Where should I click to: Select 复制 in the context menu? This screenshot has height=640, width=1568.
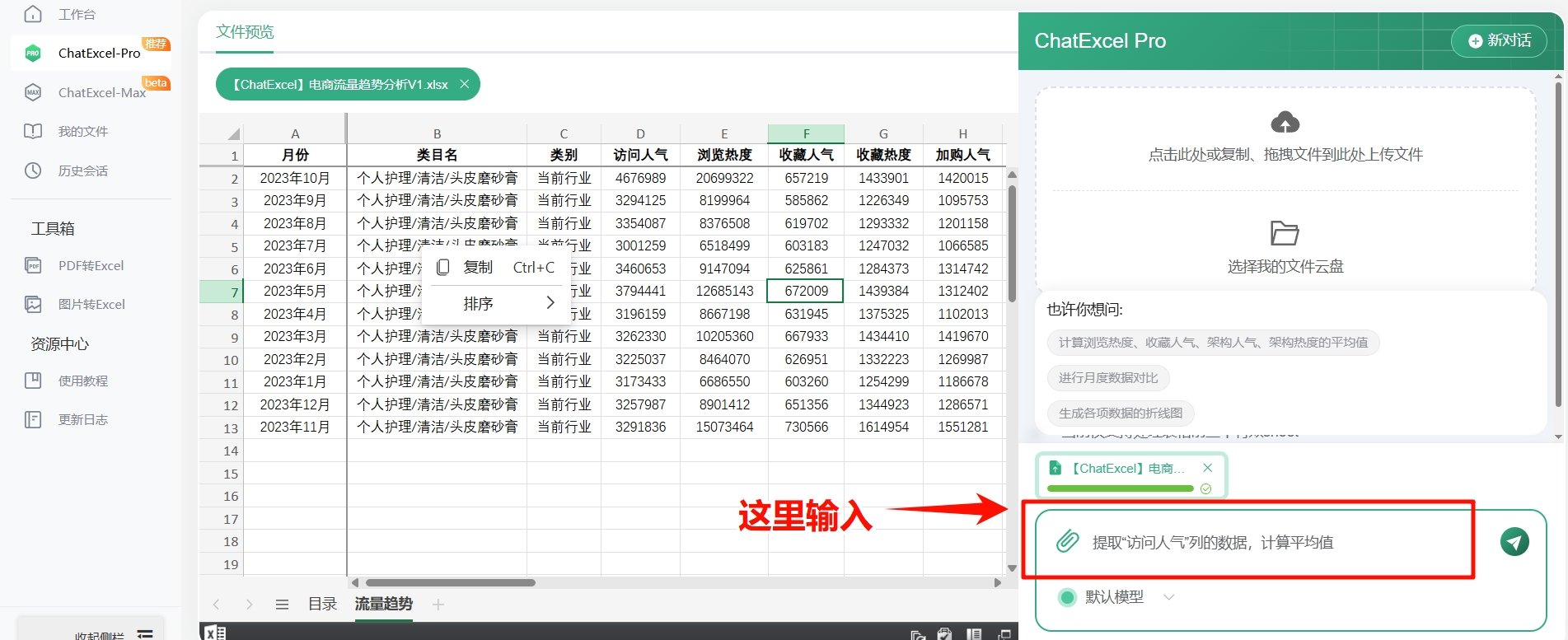[478, 268]
